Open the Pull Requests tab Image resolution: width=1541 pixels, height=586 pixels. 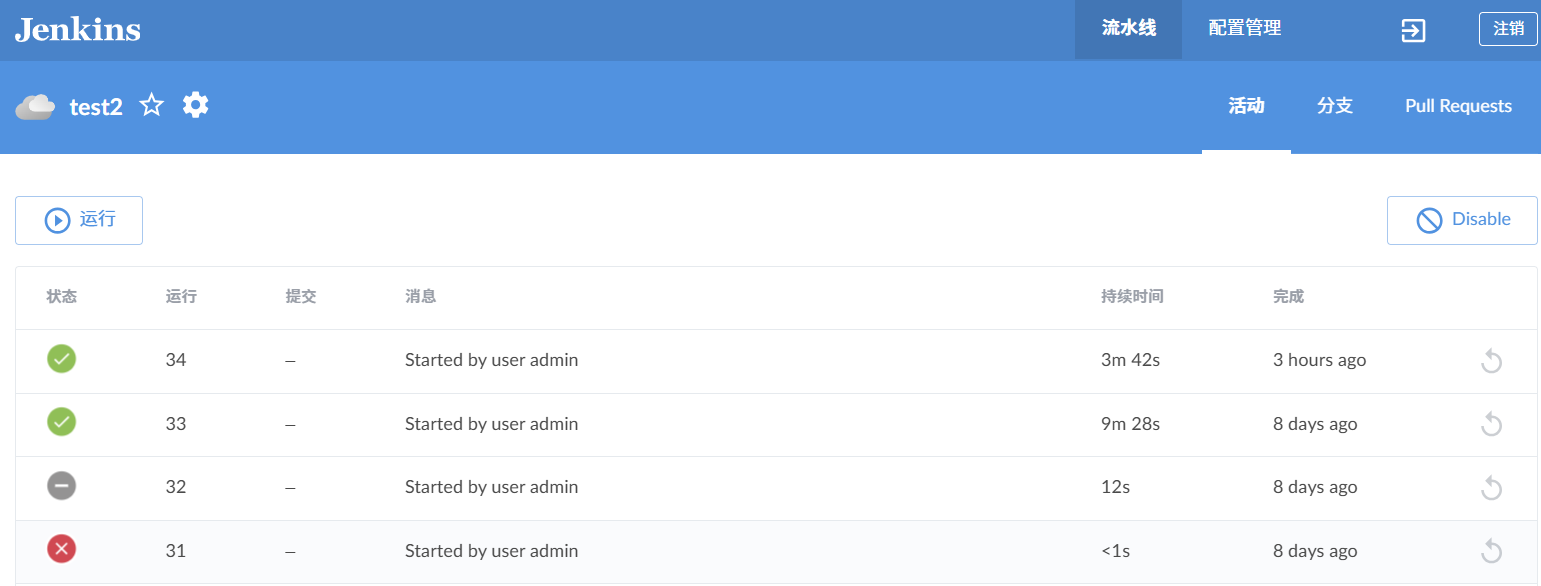[1458, 106]
